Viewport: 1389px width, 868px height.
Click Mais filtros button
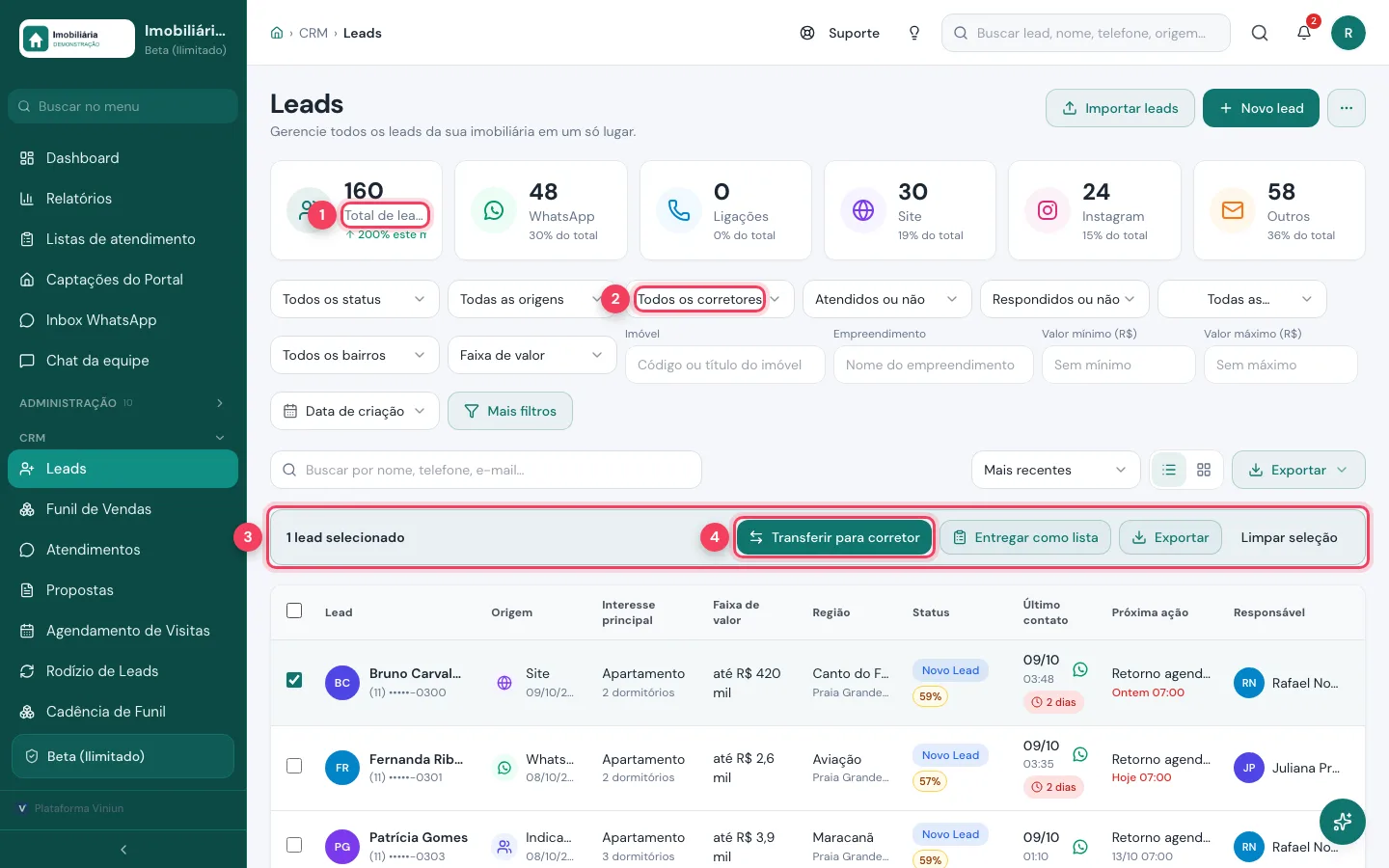510,411
